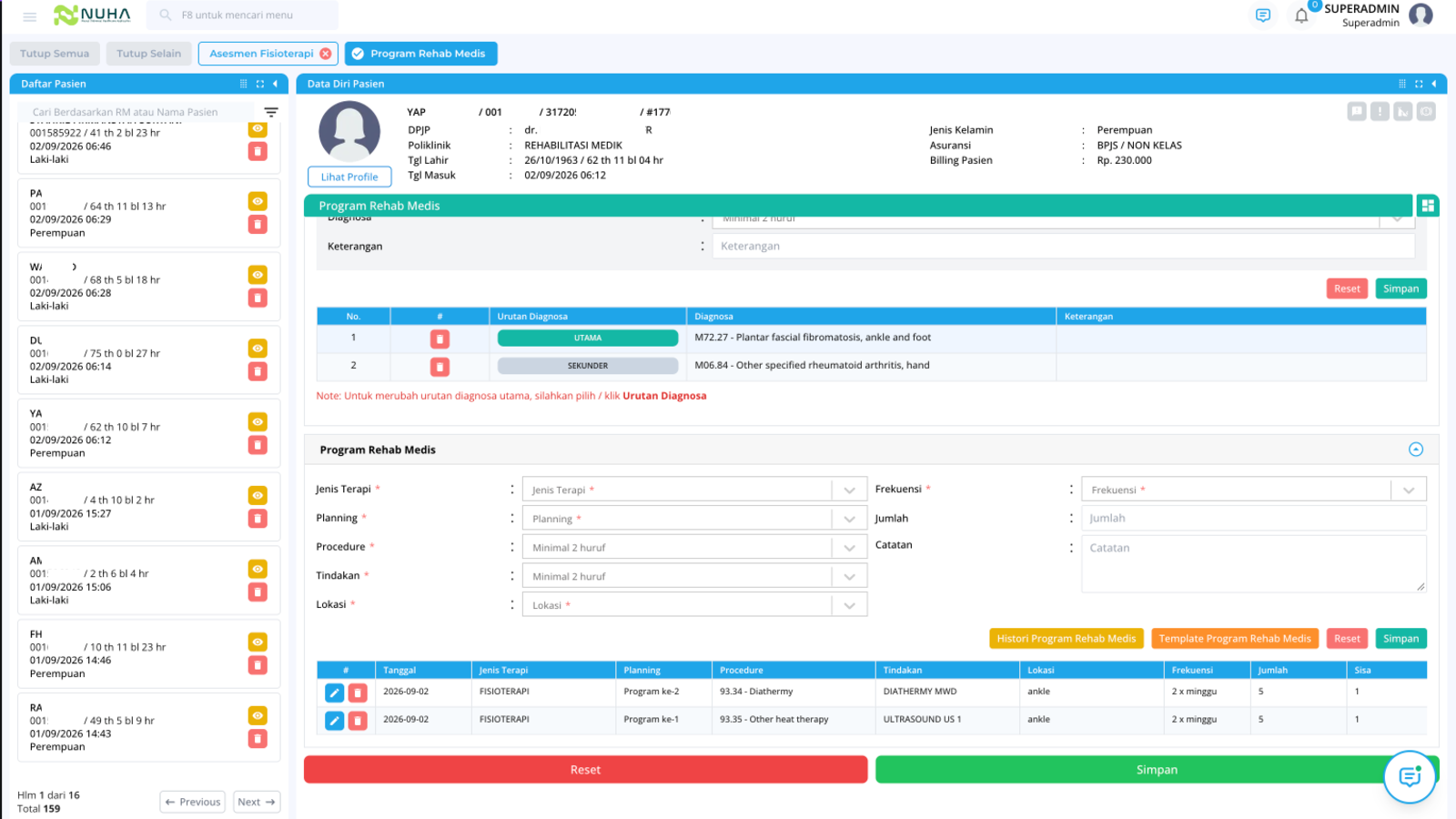View patient FH with the yellow eye icon
Screen dimensions: 1456x819
(x=258, y=642)
